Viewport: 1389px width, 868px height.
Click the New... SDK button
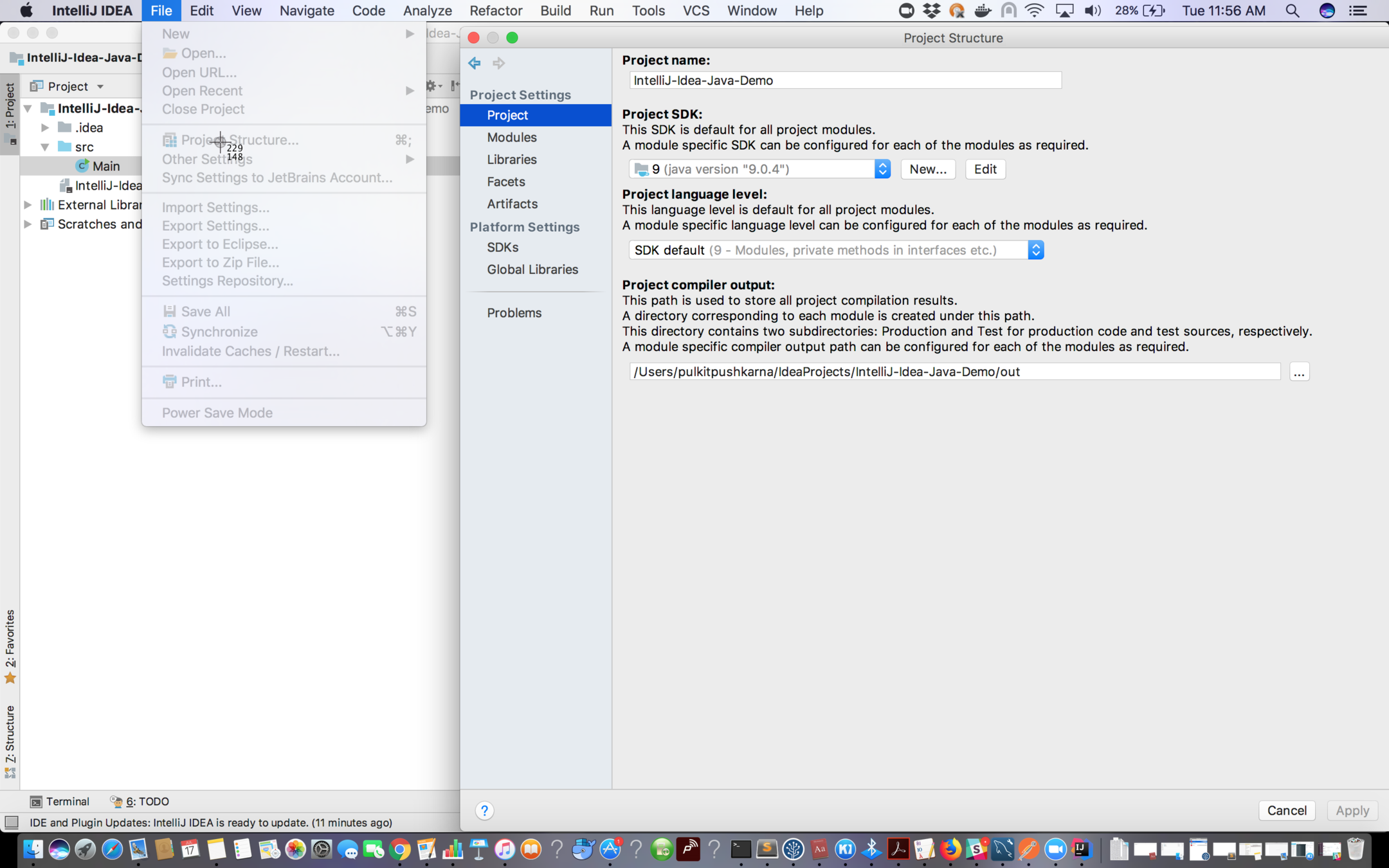coord(928,169)
